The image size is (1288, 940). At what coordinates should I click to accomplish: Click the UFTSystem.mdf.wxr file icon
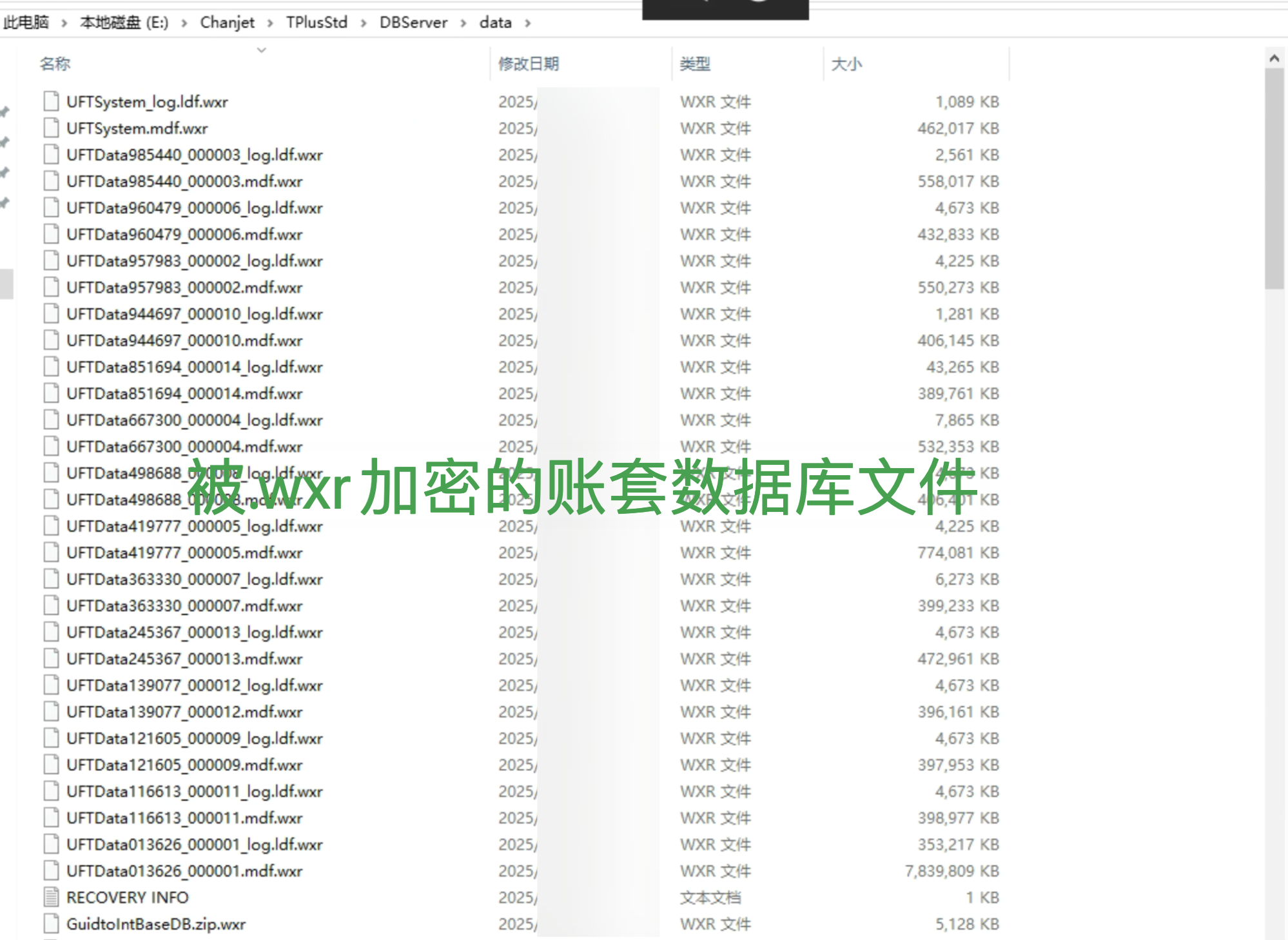point(51,128)
